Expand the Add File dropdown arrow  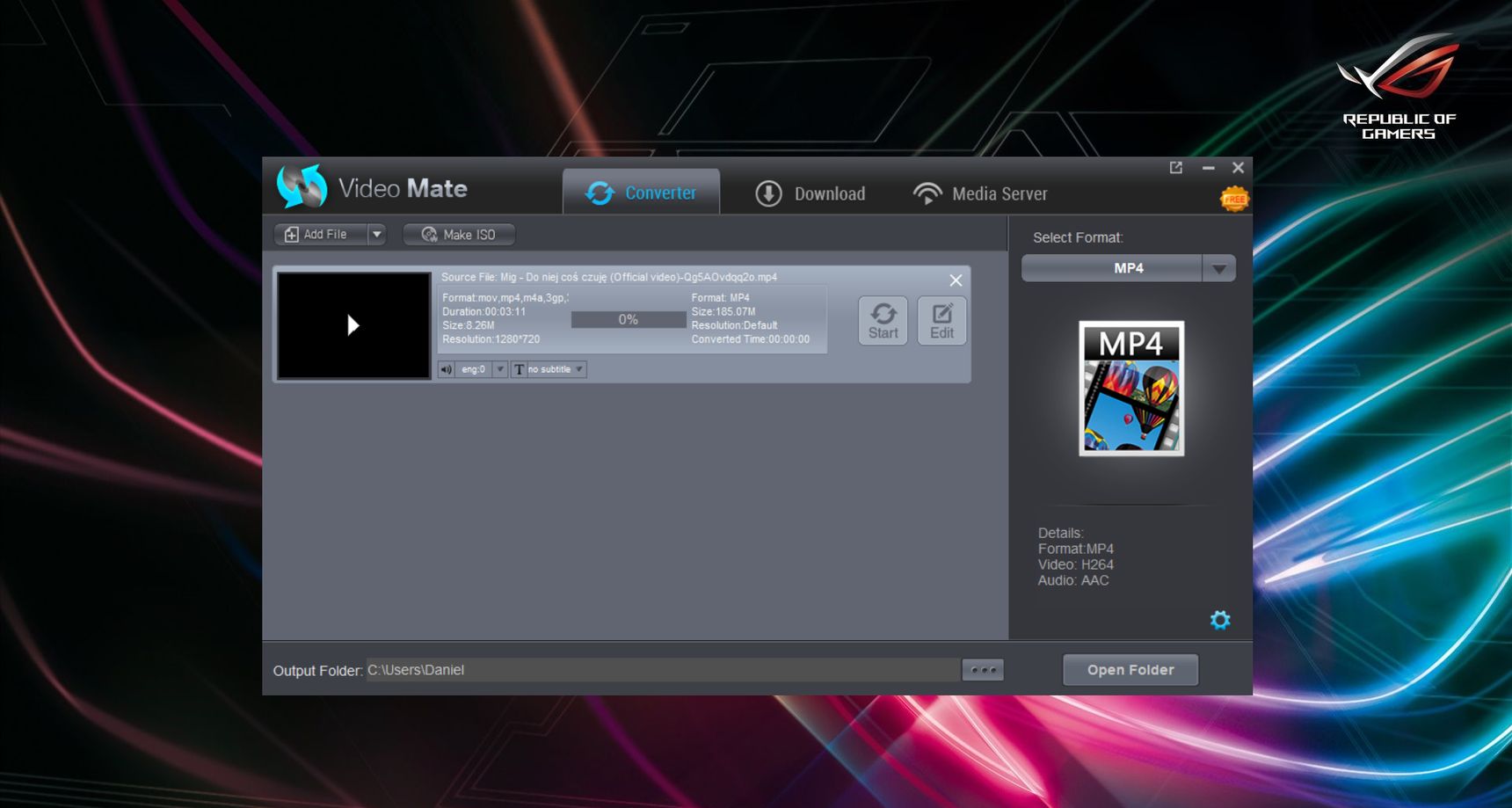coord(376,235)
